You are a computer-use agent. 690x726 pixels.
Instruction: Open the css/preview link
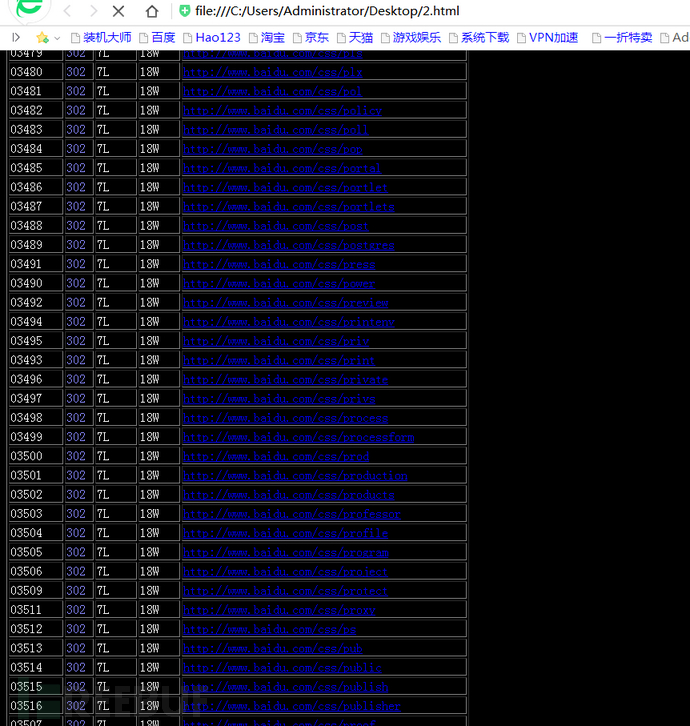pyautogui.click(x=285, y=303)
